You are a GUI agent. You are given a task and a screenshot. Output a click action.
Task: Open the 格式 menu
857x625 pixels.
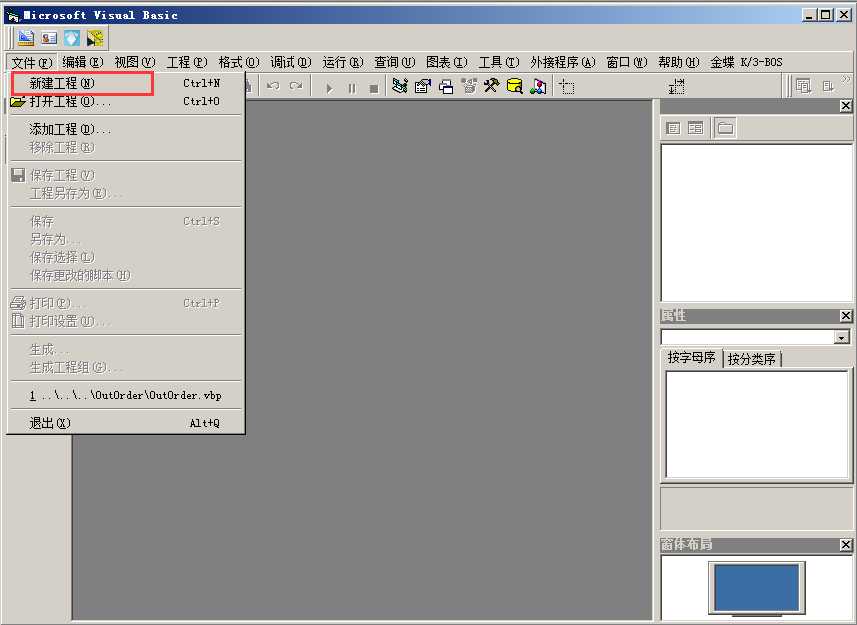tap(239, 62)
